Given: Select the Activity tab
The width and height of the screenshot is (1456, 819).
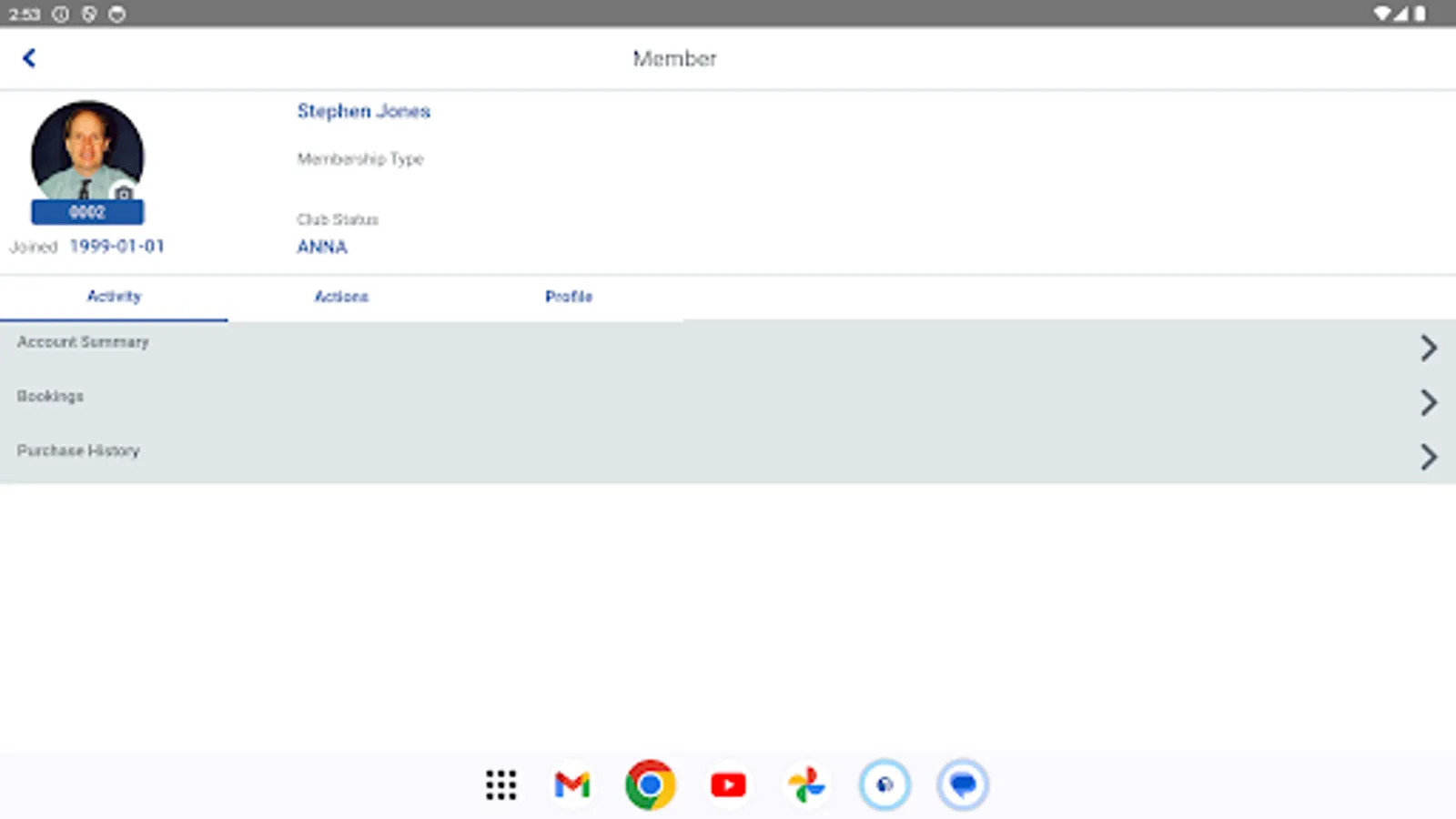Looking at the screenshot, I should [114, 297].
